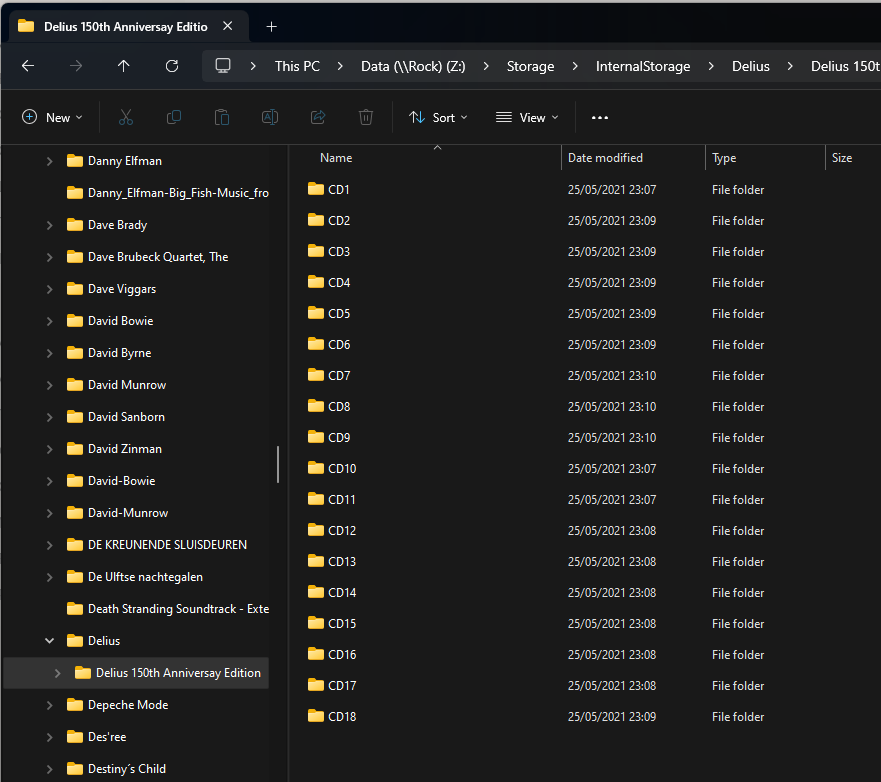The width and height of the screenshot is (881, 782).
Task: Select the CD18 folder icon
Action: pos(316,716)
